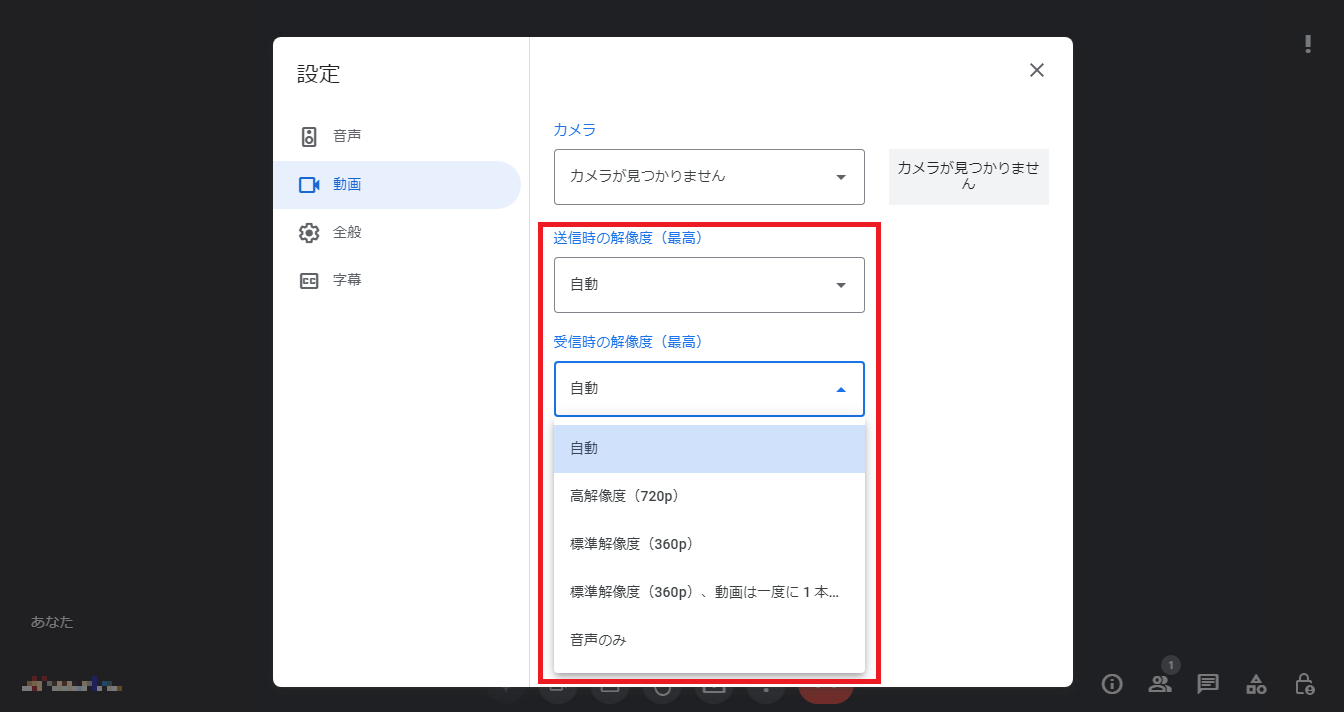Screen dimensions: 1344x712
Task: Select 自動 from the open resolution list
Action: (709, 449)
